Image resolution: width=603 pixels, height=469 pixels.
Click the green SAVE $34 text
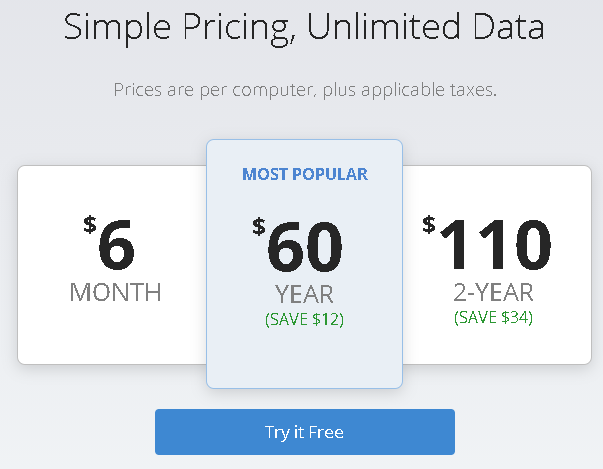click(x=493, y=317)
